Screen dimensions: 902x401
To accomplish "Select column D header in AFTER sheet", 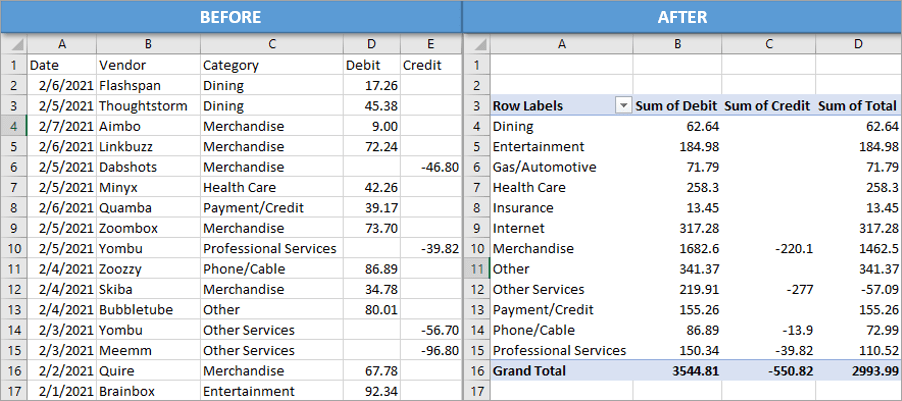I will click(857, 44).
